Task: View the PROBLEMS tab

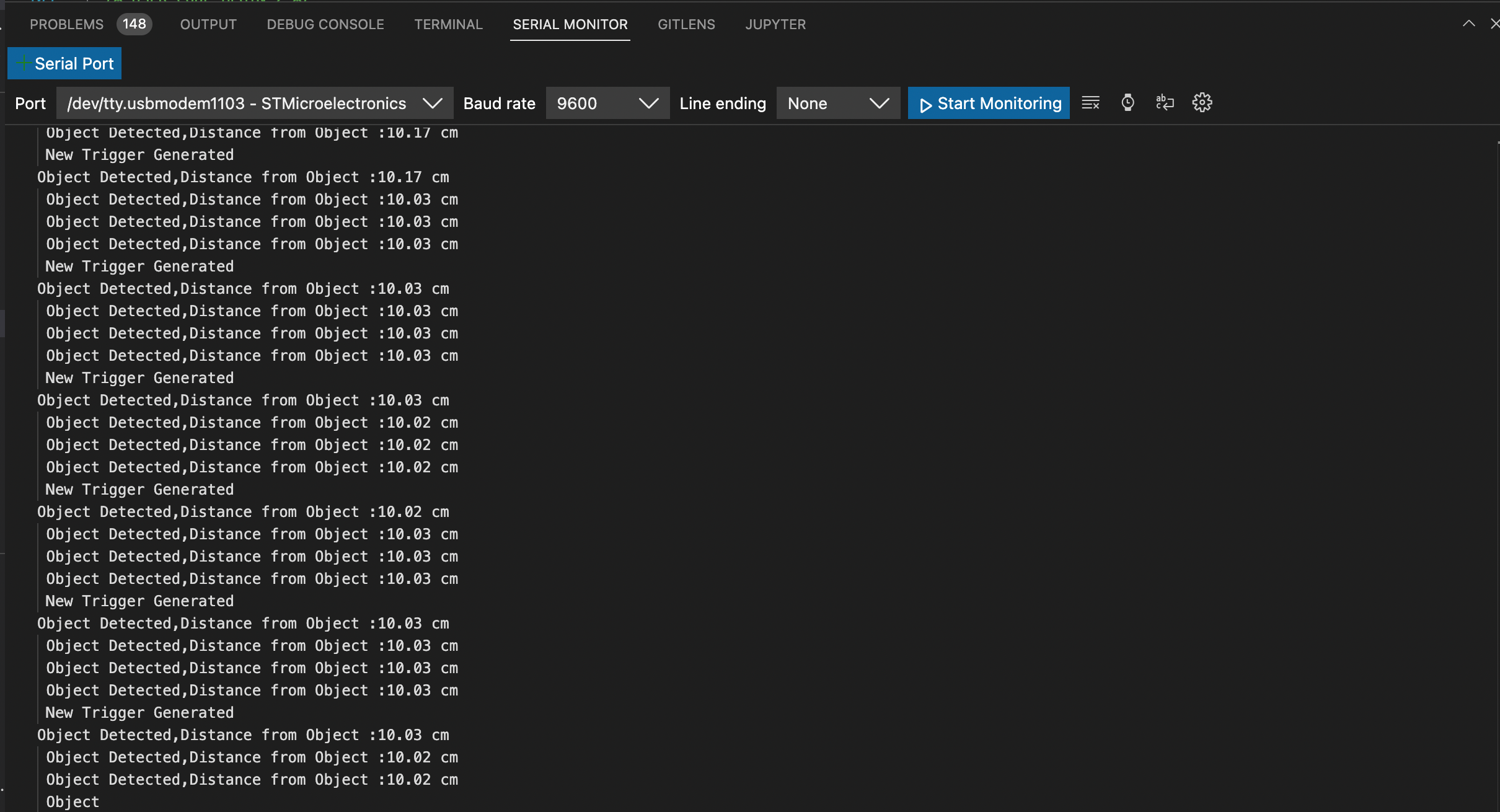Action: (x=66, y=24)
